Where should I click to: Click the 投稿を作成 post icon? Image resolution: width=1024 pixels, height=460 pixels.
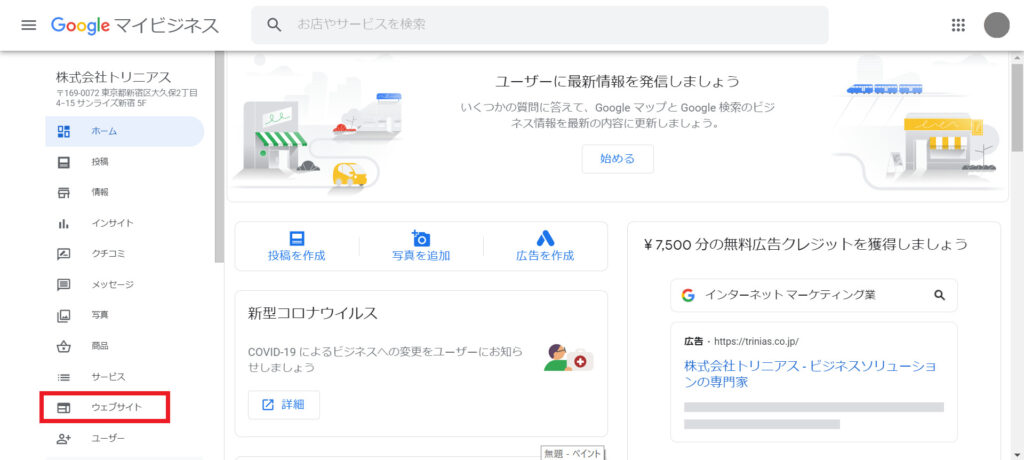297,238
